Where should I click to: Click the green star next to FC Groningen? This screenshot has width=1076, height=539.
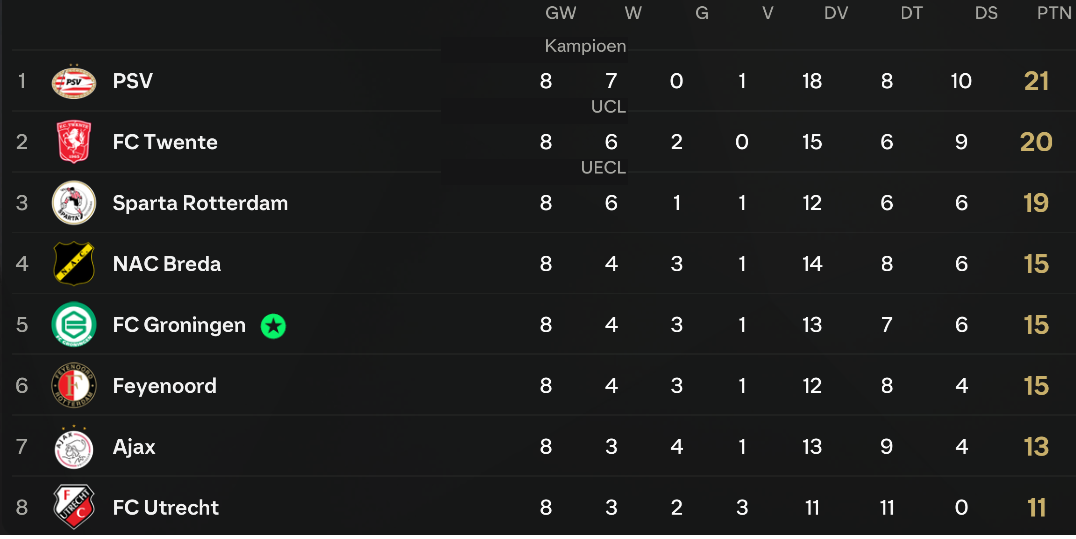point(273,325)
